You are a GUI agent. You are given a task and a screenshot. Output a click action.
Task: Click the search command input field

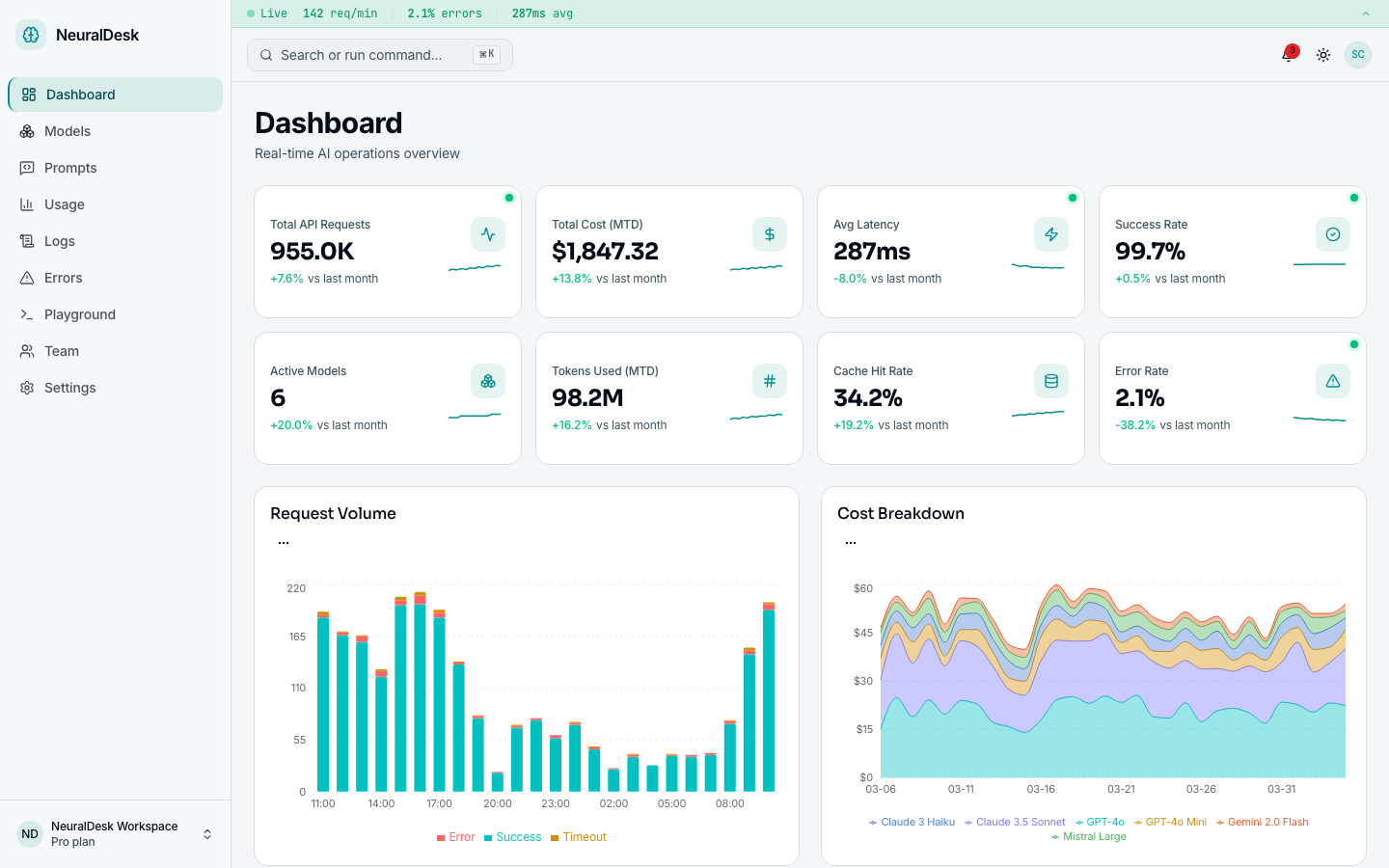click(379, 55)
